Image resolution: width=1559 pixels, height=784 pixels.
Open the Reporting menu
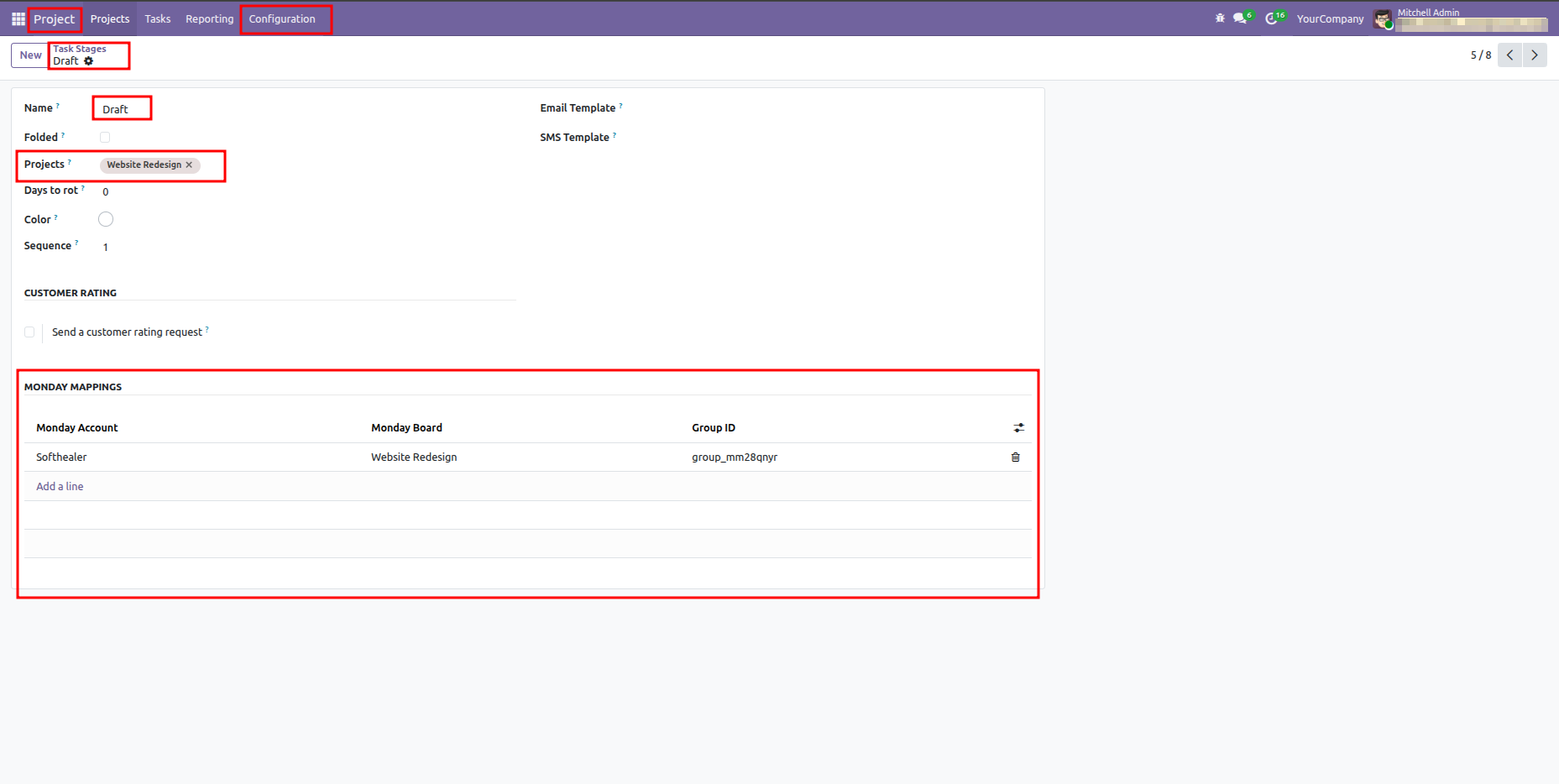tap(210, 18)
